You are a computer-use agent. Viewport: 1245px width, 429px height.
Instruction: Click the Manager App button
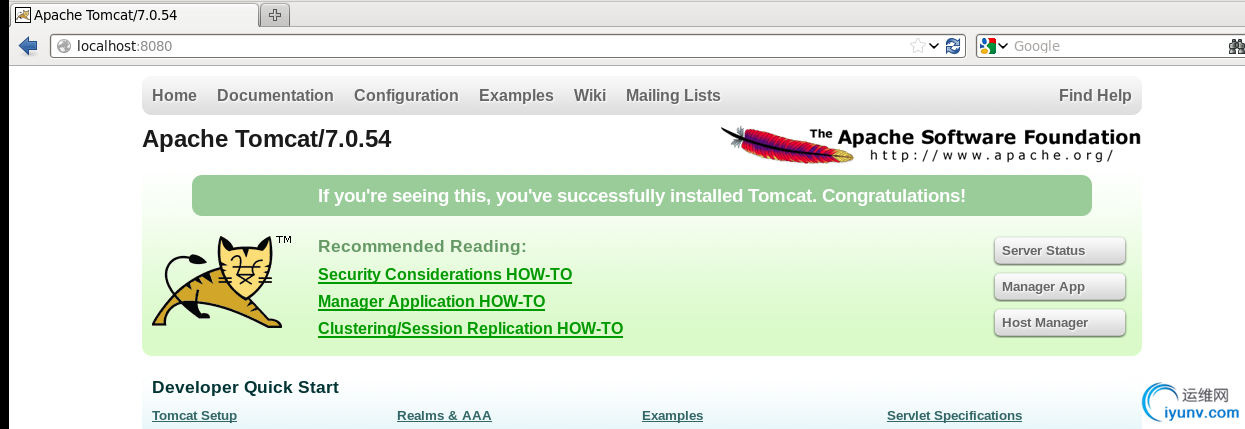1059,287
